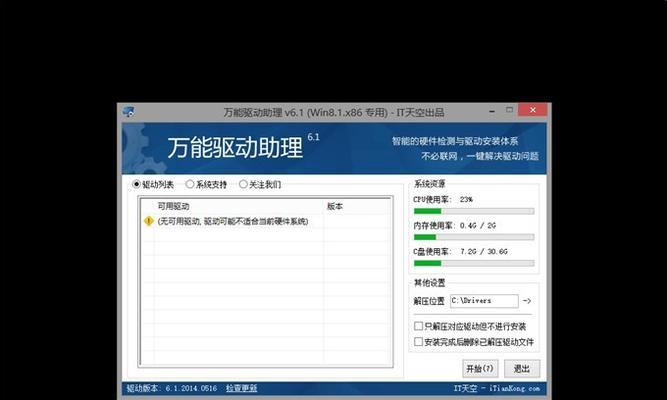Click the yellow warning icon in driver list
The image size is (667, 400).
148,221
